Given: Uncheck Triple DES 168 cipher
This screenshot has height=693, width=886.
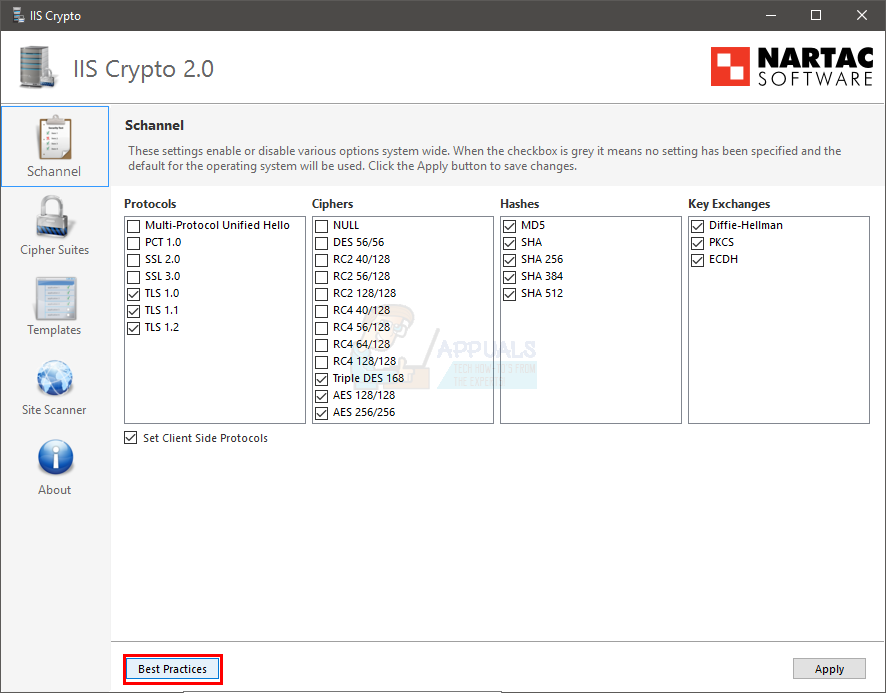Looking at the screenshot, I should click(322, 379).
